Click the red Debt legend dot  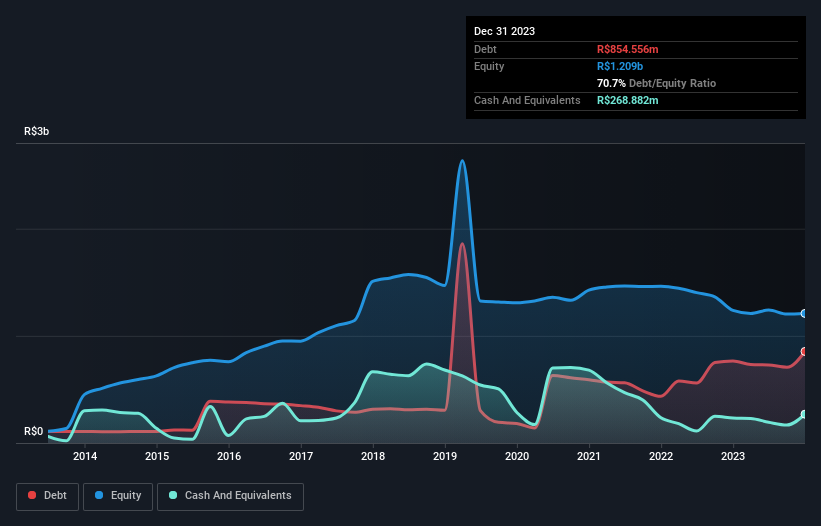click(x=32, y=495)
